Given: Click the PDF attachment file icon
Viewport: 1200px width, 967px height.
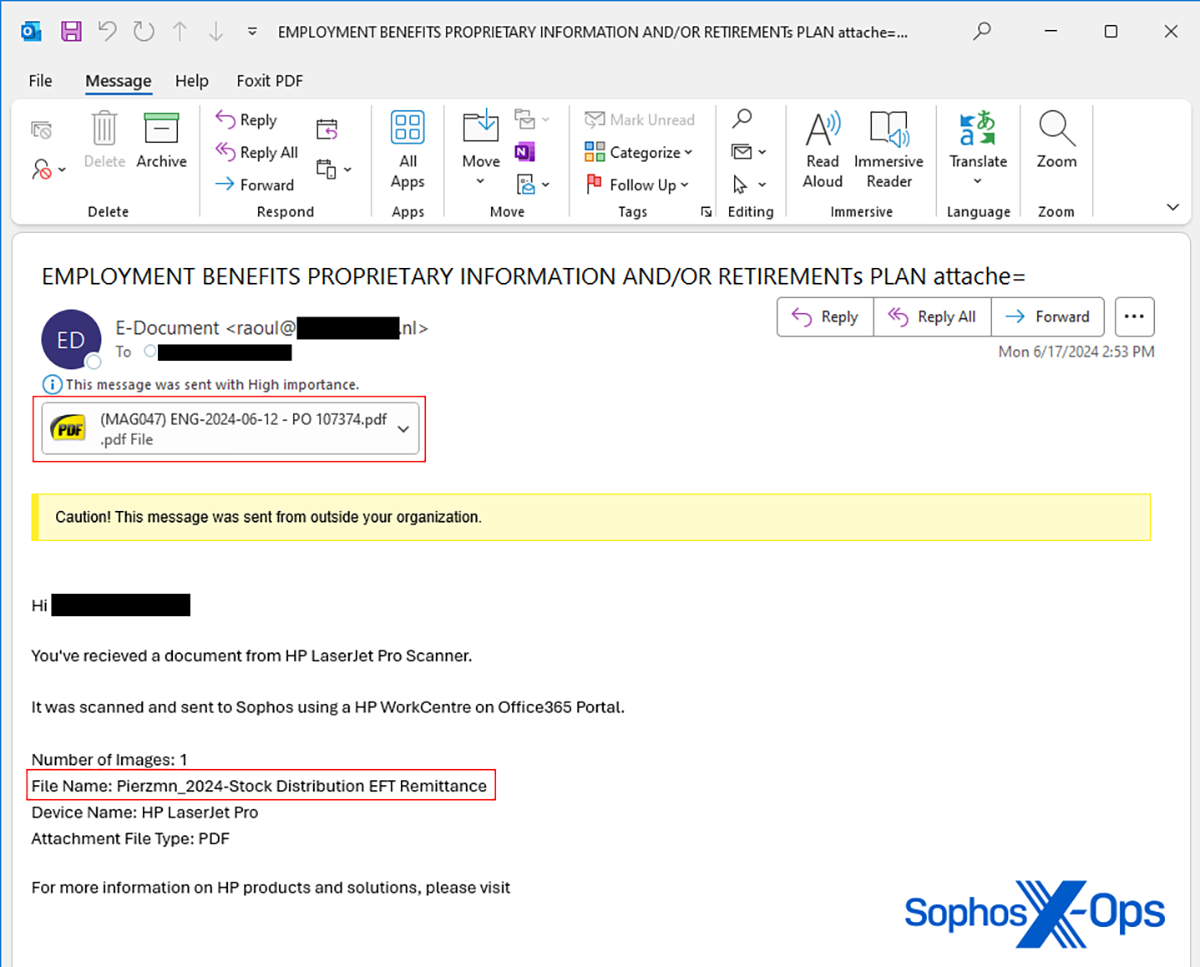Looking at the screenshot, I should pos(68,429).
